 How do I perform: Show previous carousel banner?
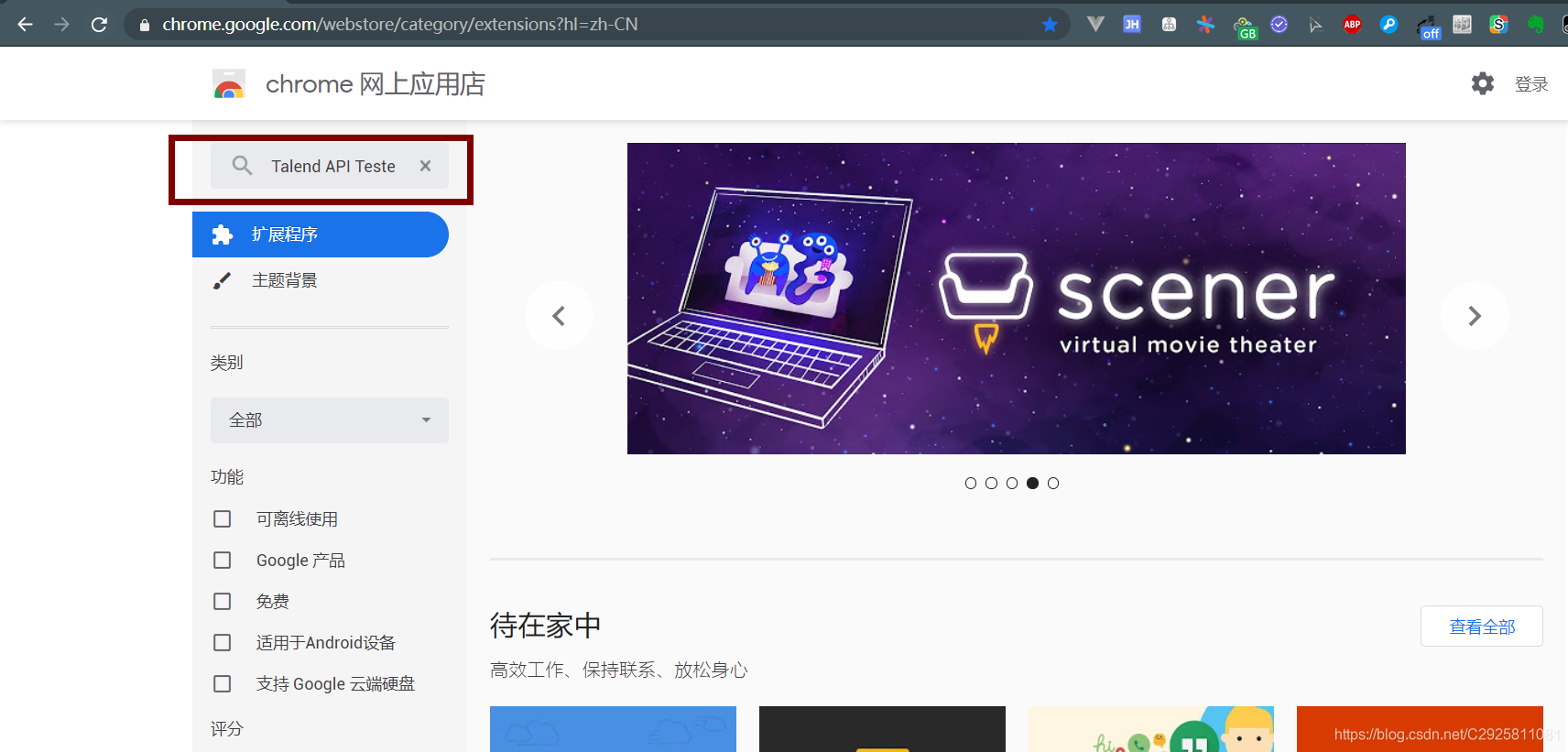(x=559, y=316)
